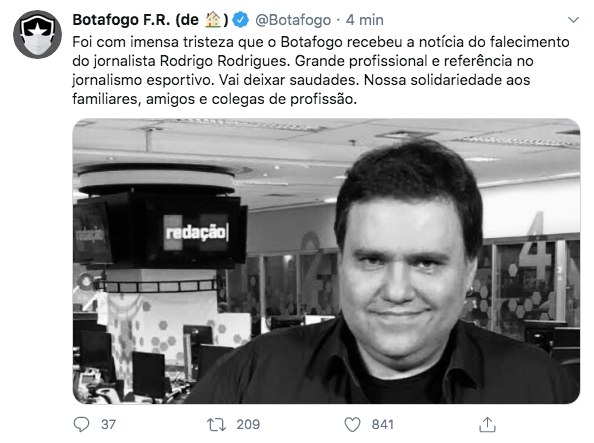
Task: Open the @Botafogo handle link
Action: coord(293,20)
